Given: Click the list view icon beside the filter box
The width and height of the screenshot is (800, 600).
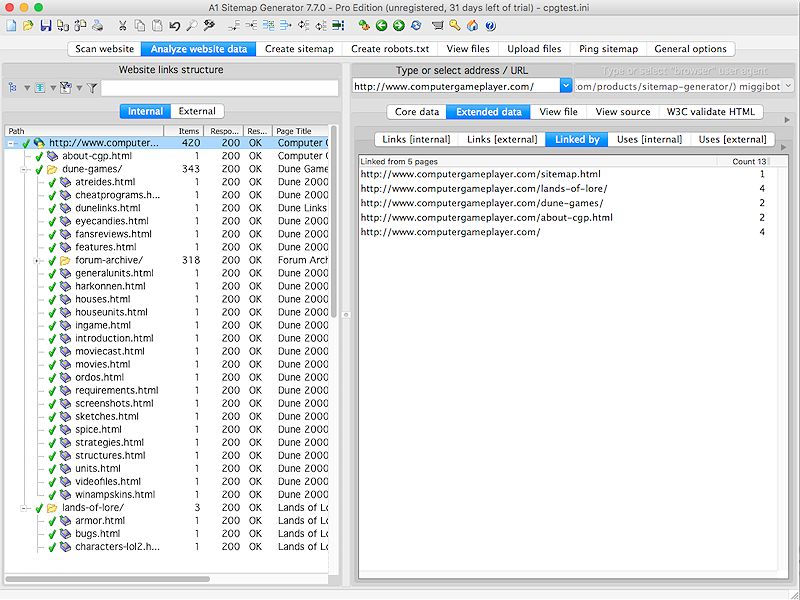Looking at the screenshot, I should [x=40, y=88].
